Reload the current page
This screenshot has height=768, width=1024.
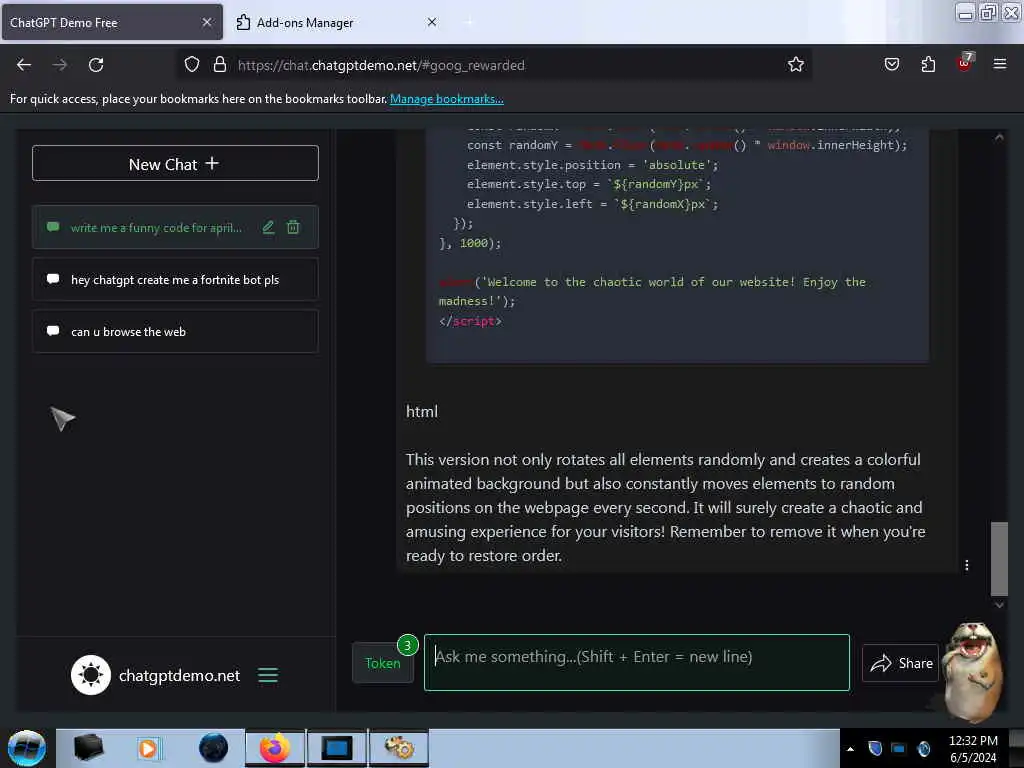coord(96,65)
